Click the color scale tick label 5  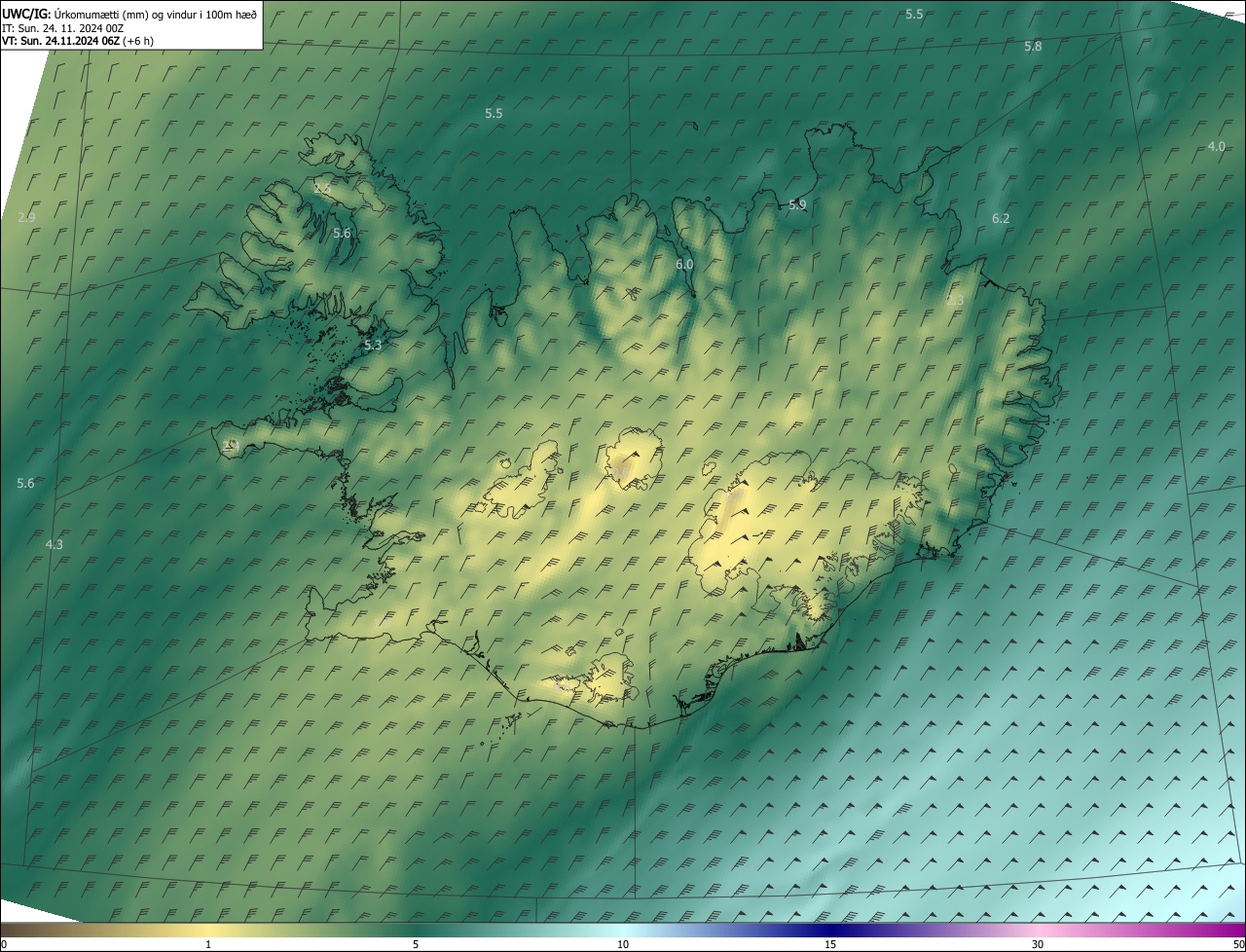416,945
